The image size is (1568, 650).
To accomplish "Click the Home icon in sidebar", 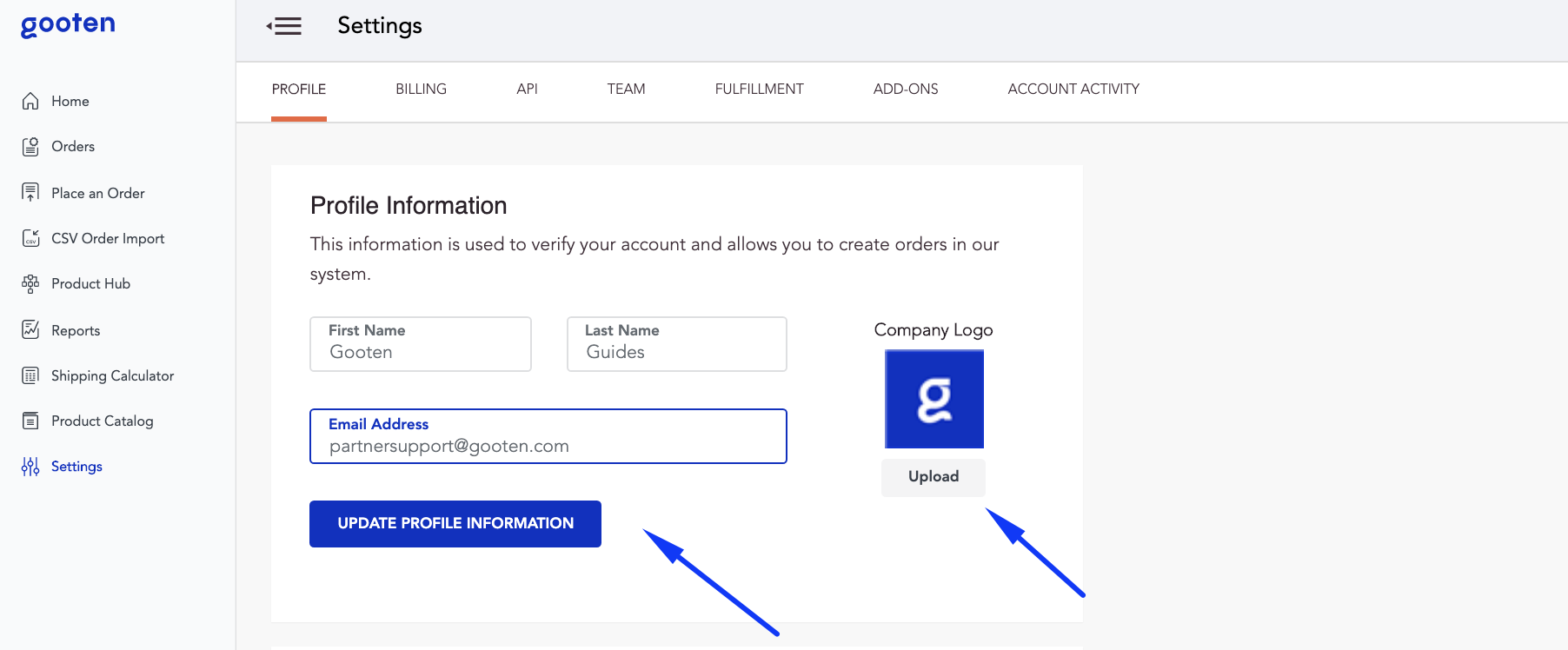I will 30,102.
